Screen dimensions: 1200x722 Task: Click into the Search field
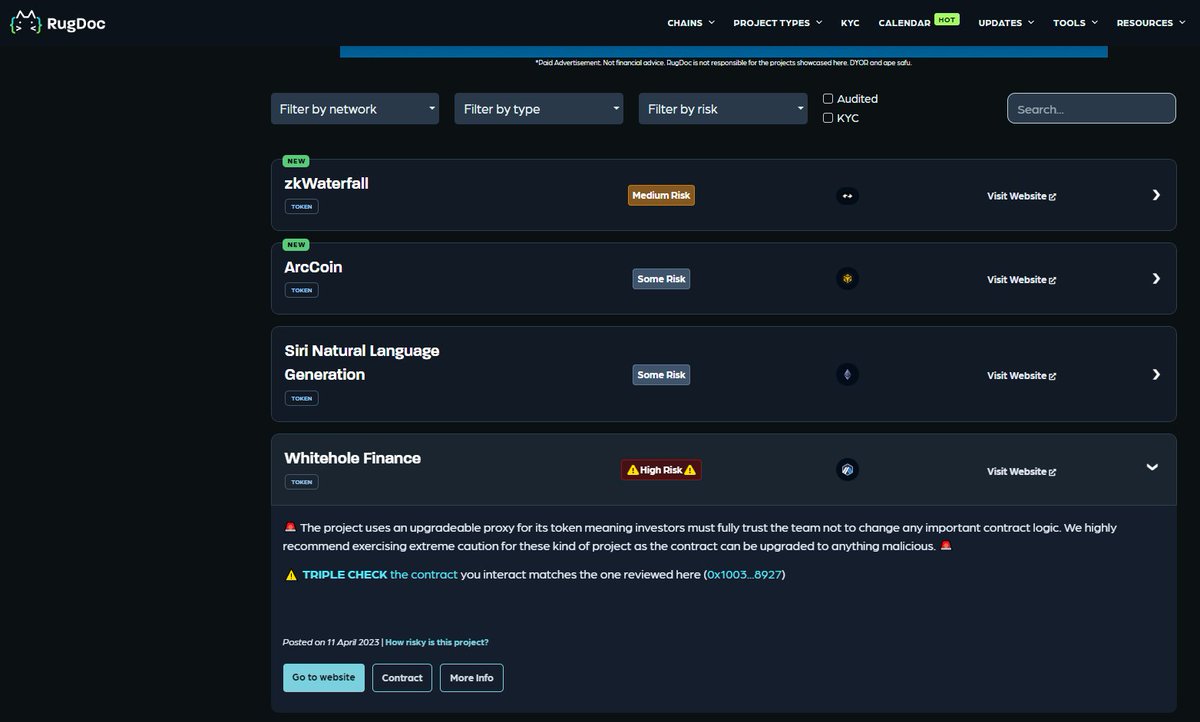(x=1091, y=109)
